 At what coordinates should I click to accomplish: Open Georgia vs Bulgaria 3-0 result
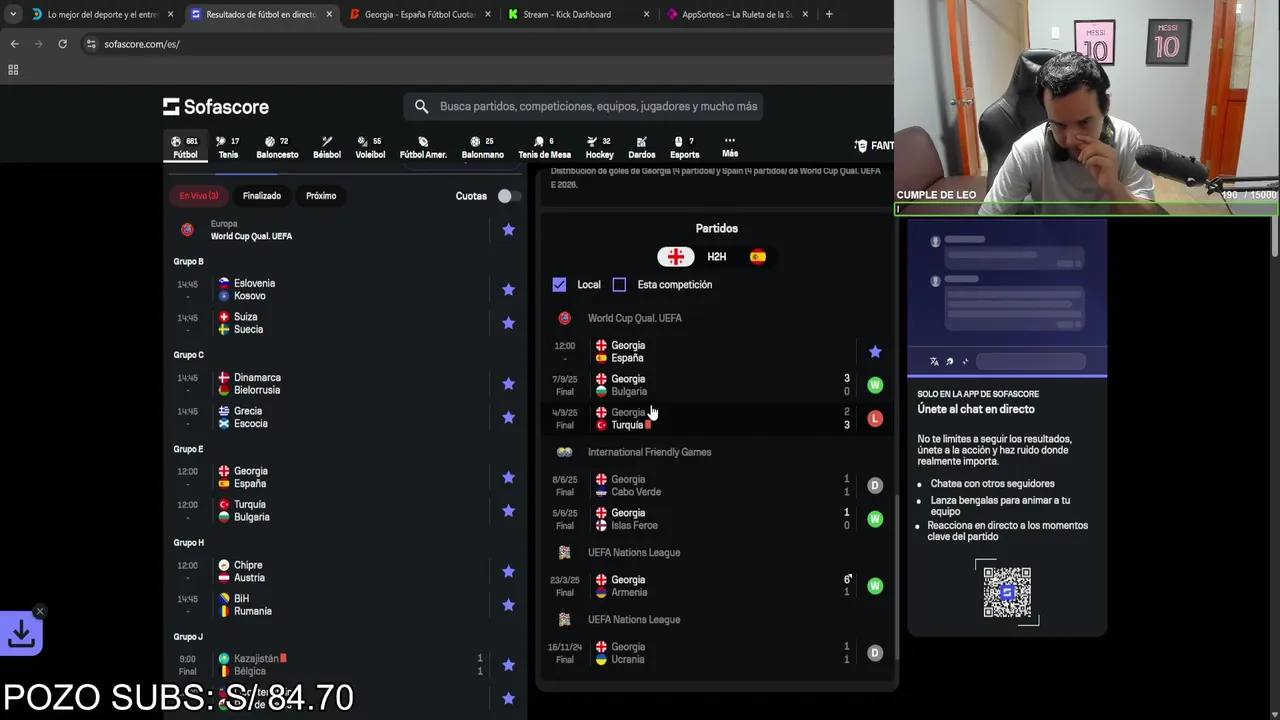point(717,385)
